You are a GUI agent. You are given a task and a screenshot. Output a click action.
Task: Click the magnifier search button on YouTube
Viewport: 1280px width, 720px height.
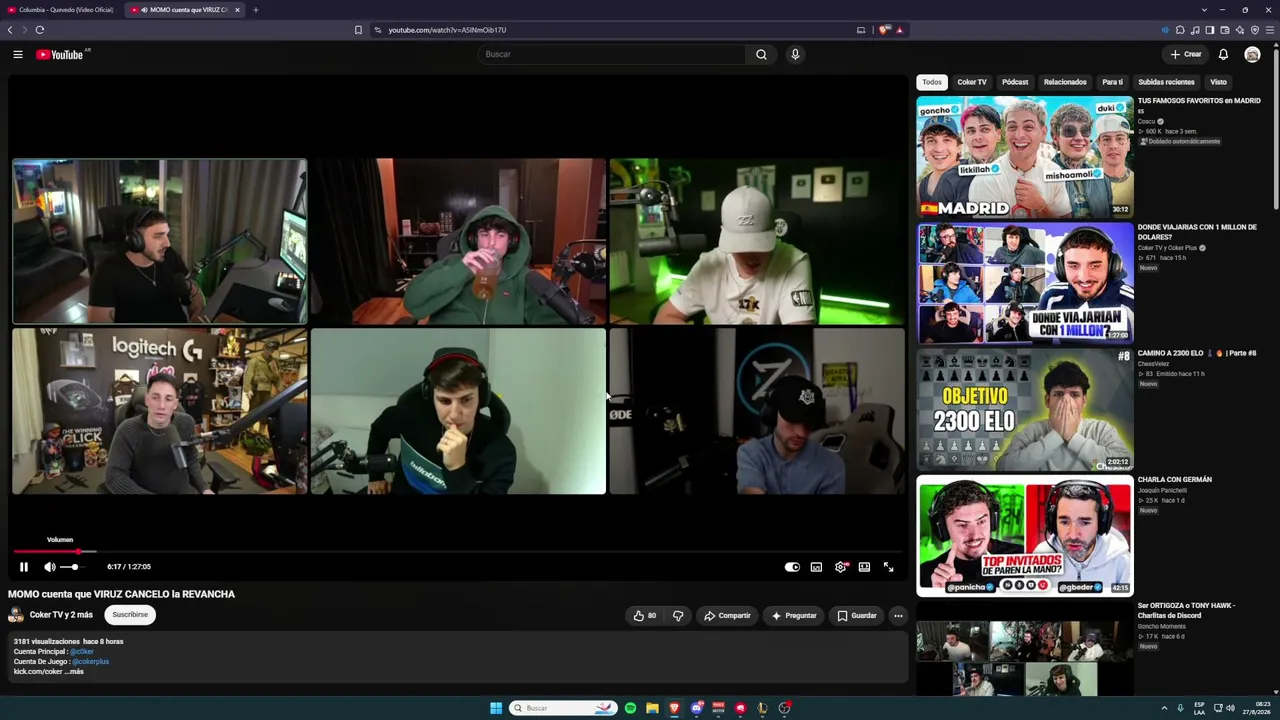(761, 54)
